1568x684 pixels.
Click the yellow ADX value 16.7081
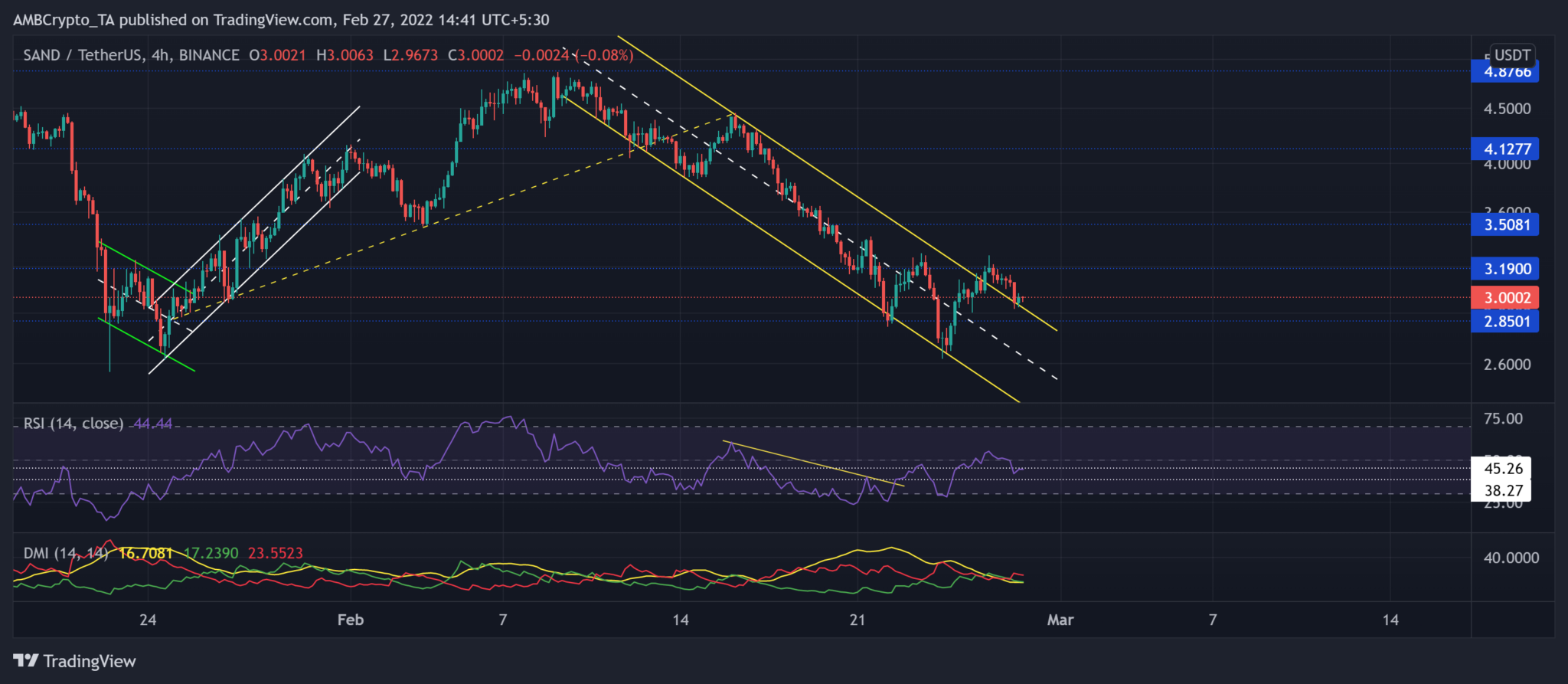146,553
